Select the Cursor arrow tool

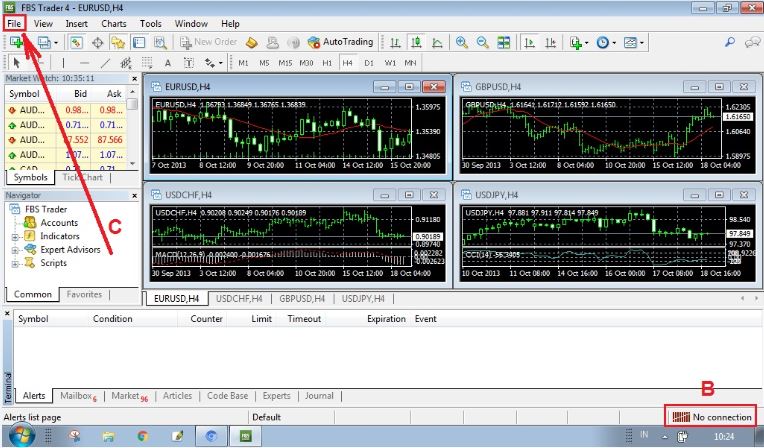point(17,63)
